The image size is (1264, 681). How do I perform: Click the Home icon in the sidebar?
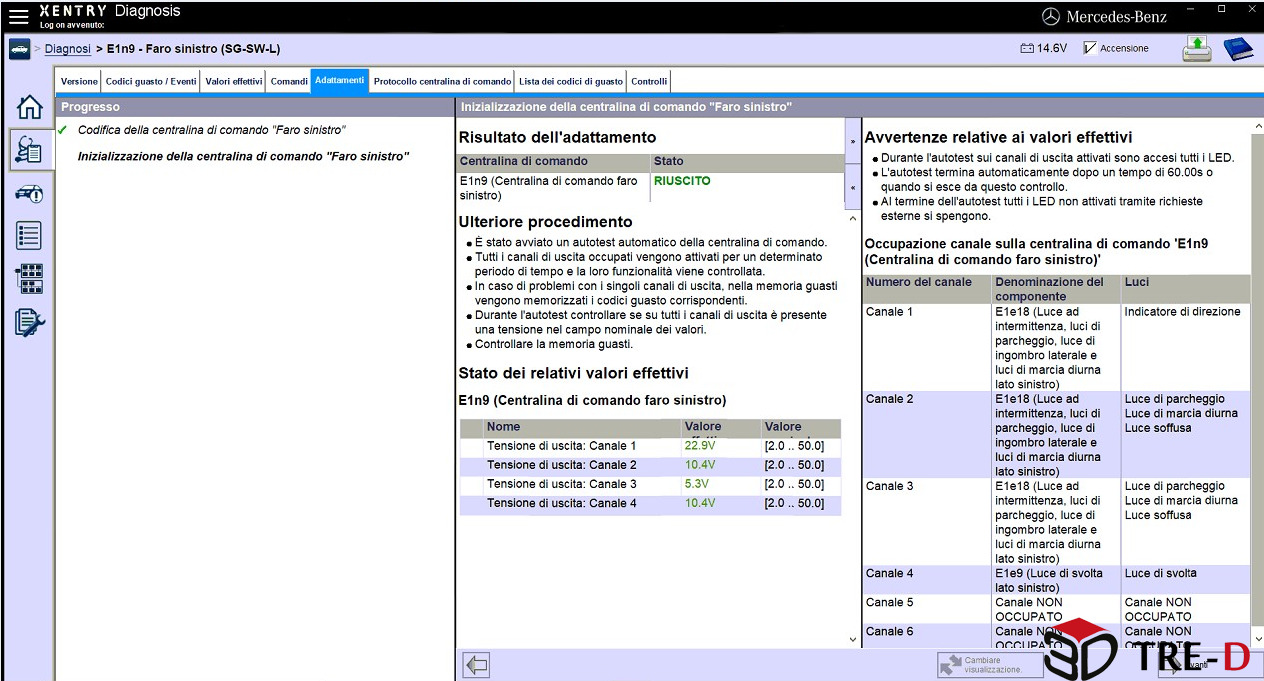point(30,107)
